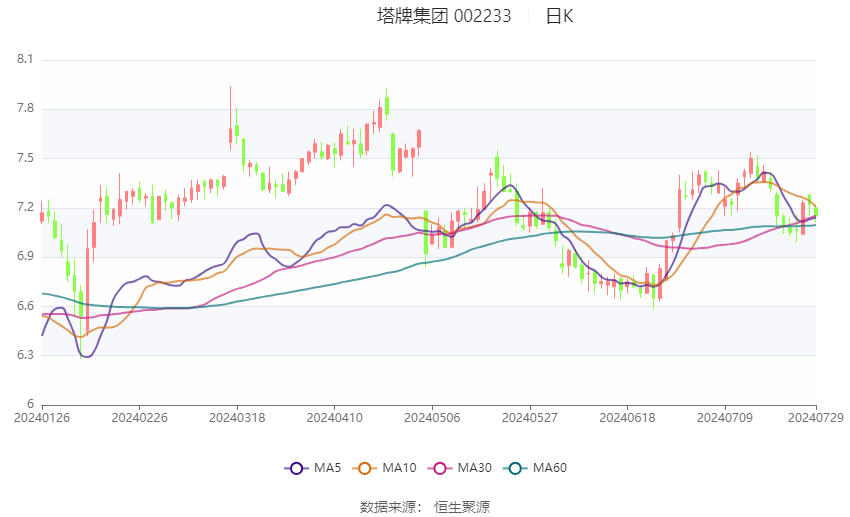Click x-axis date label 20240226

pyautogui.click(x=139, y=418)
